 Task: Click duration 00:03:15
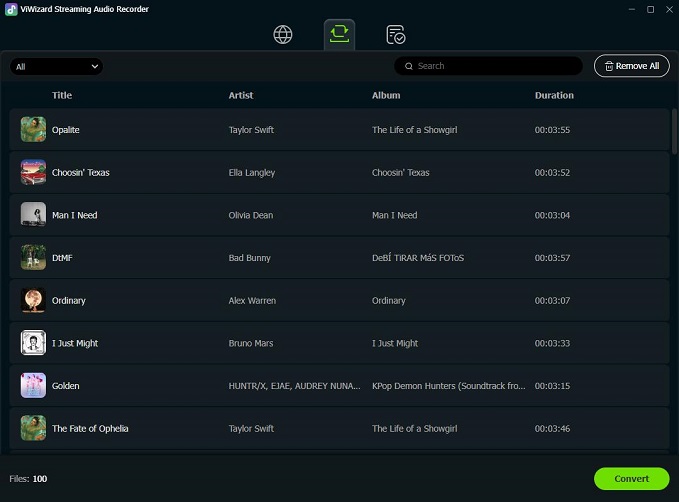[x=552, y=386]
